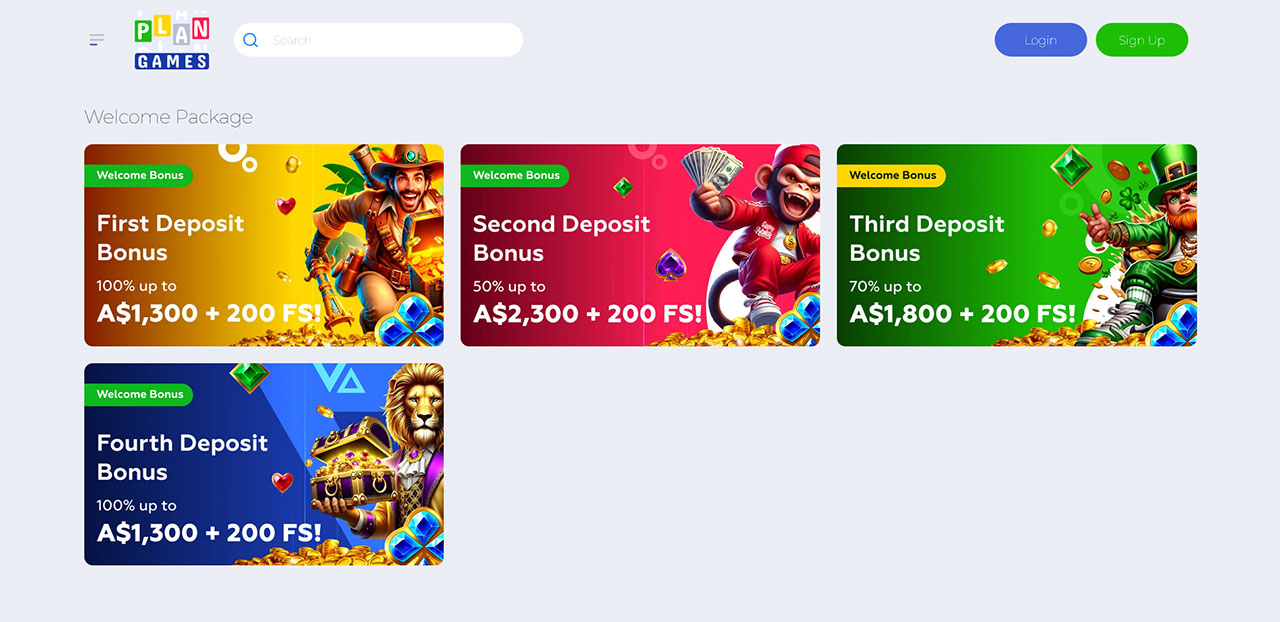
Task: Click the explorer character on First Deposit card
Action: (380, 230)
